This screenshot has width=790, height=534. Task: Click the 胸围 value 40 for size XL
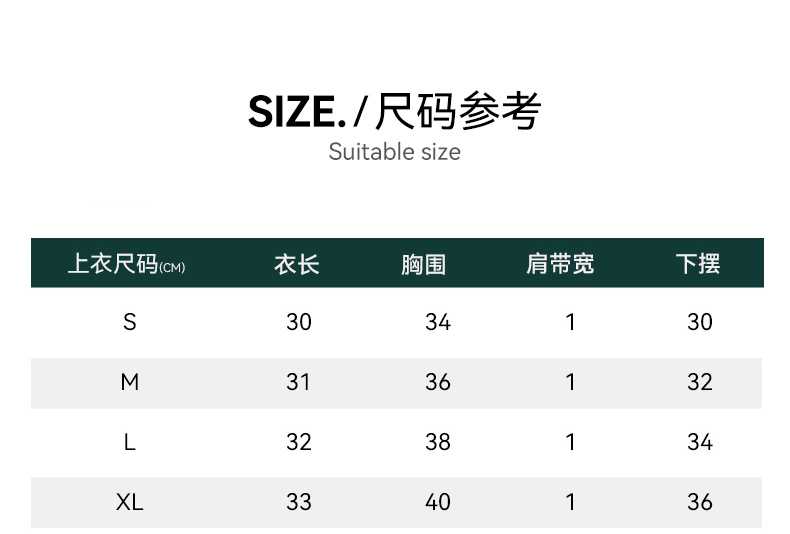[438, 502]
